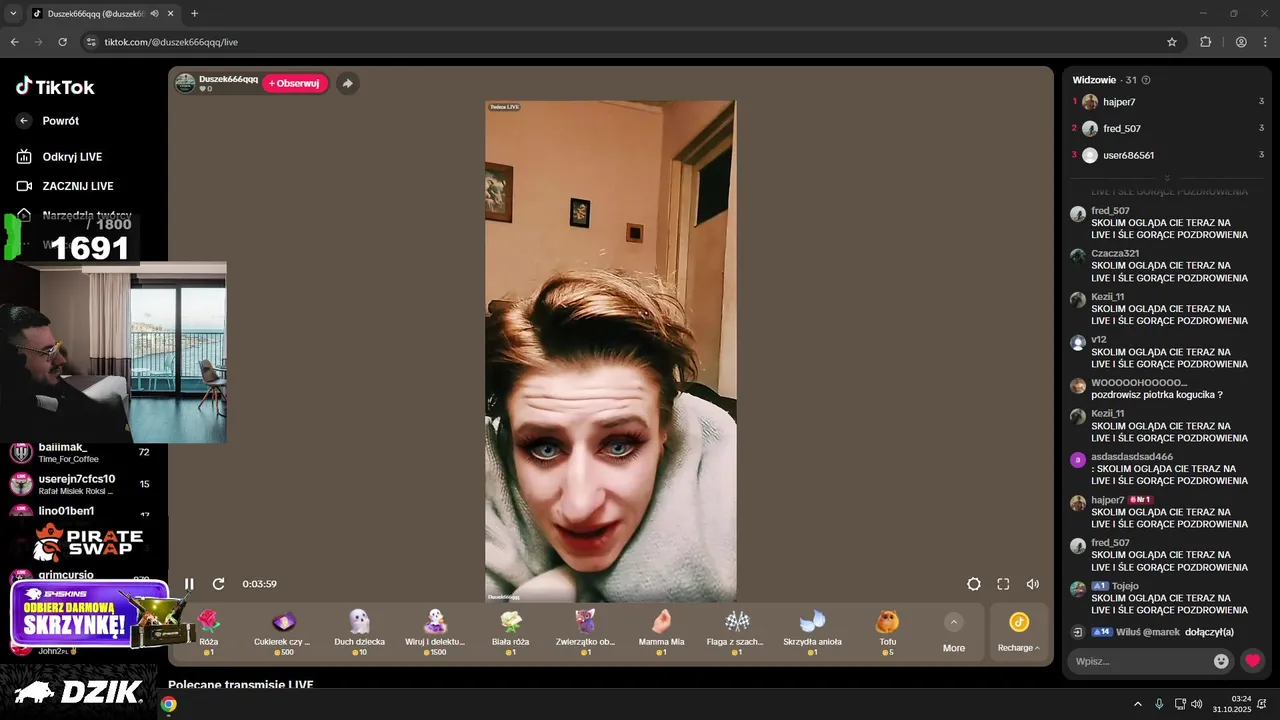This screenshot has width=1280, height=720.
Task: Open microphone tray icon
Action: (x=1159, y=704)
